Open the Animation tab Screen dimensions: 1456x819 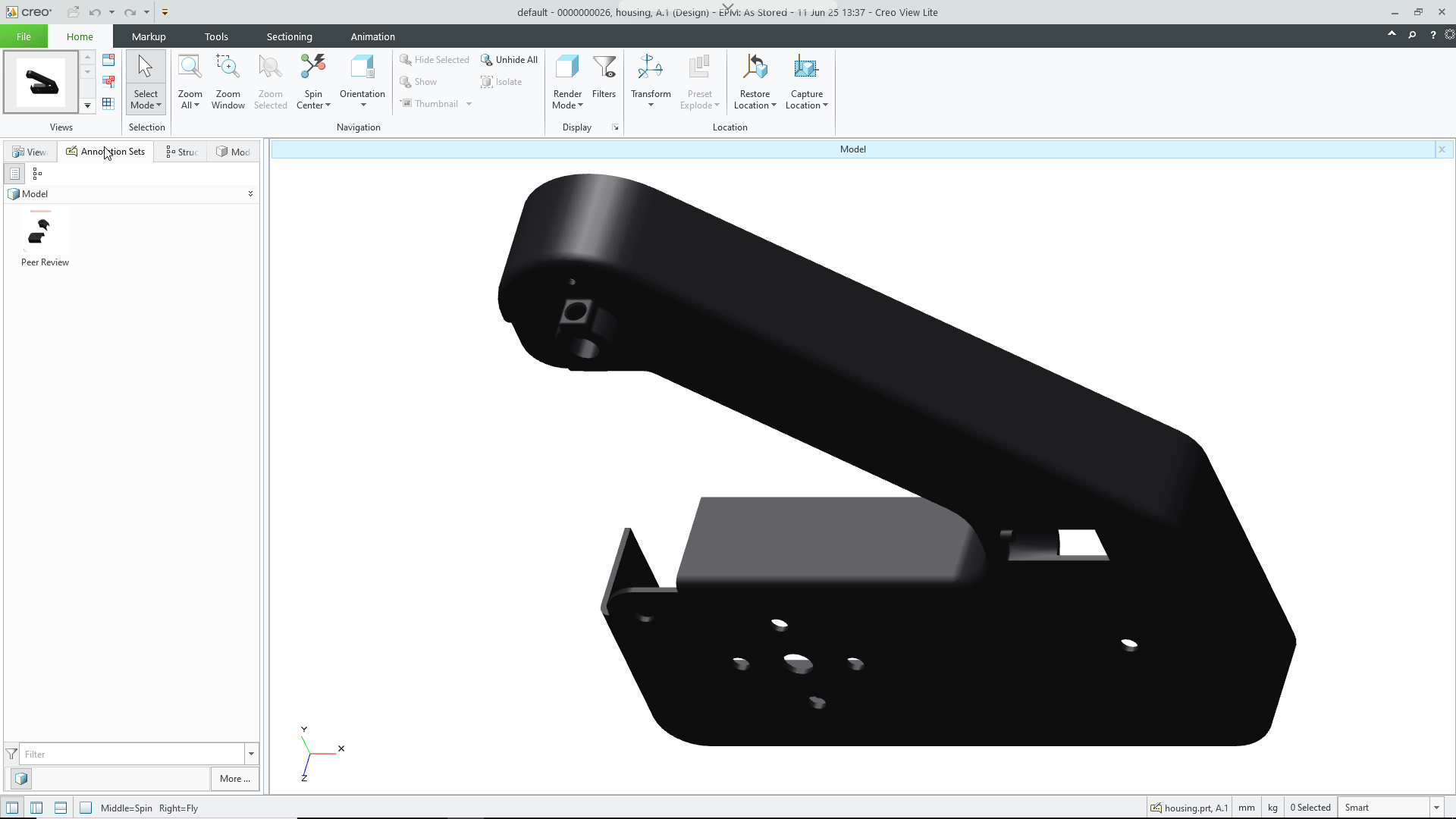[x=372, y=36]
